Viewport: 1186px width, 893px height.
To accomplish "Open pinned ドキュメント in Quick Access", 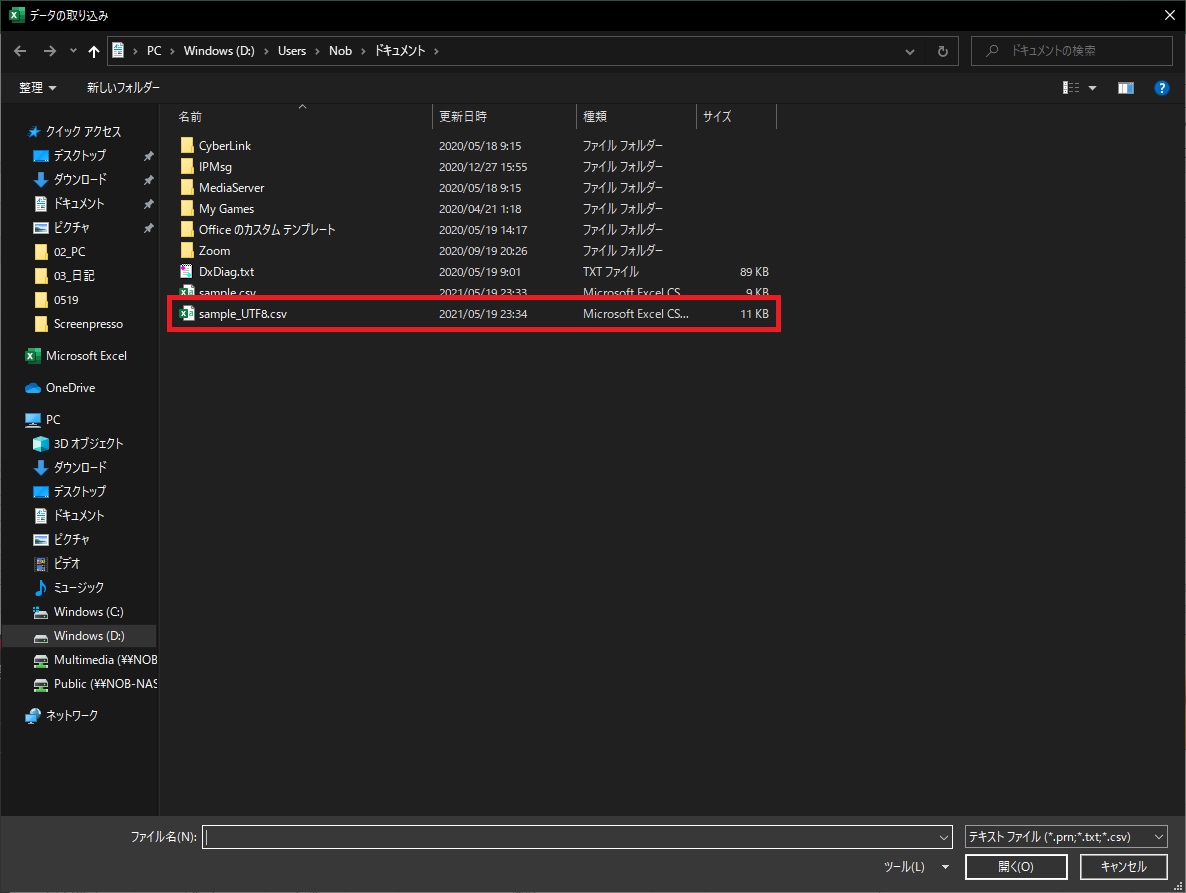I will (x=79, y=204).
